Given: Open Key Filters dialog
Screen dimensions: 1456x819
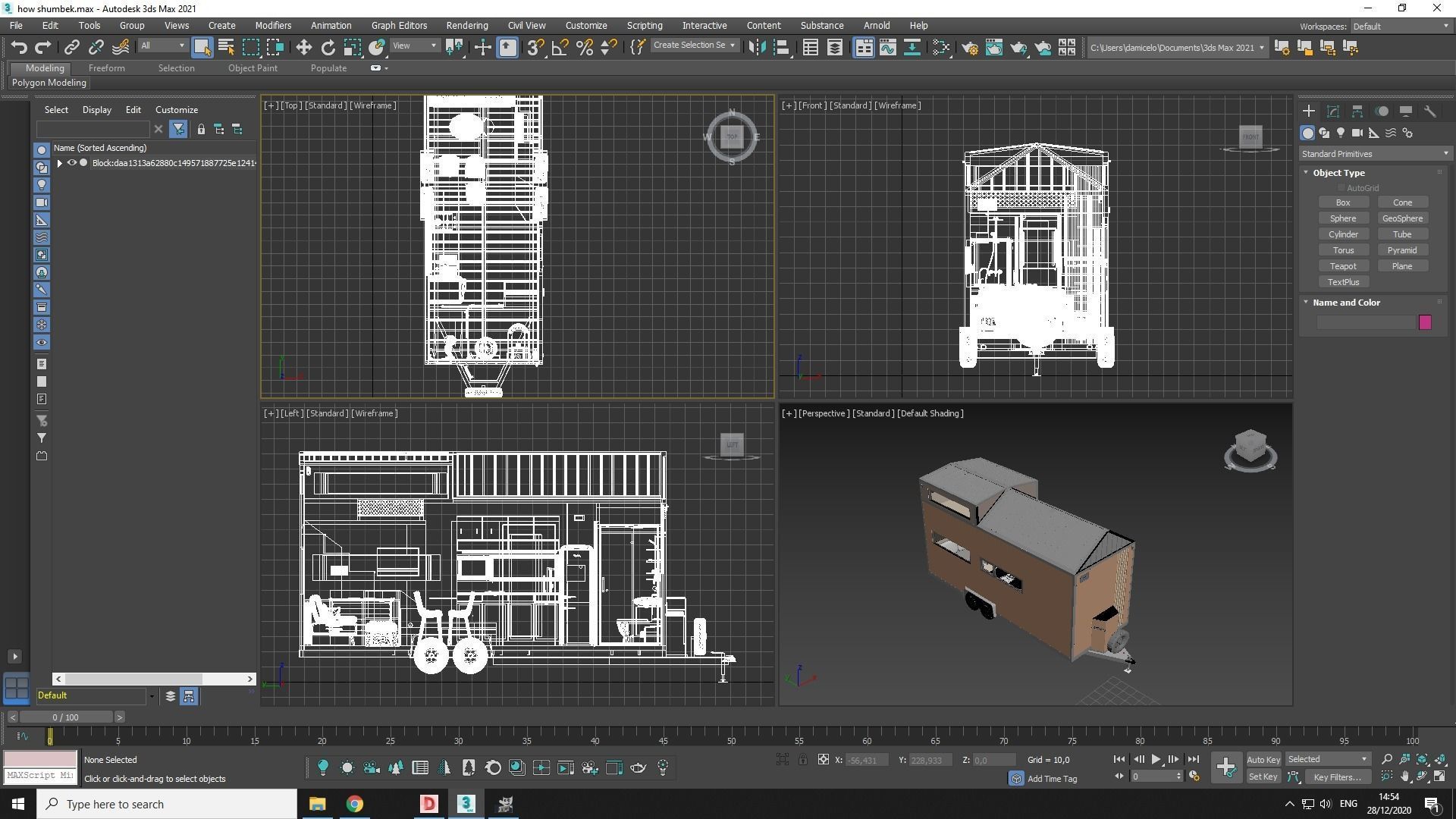Looking at the screenshot, I should pos(1337,777).
